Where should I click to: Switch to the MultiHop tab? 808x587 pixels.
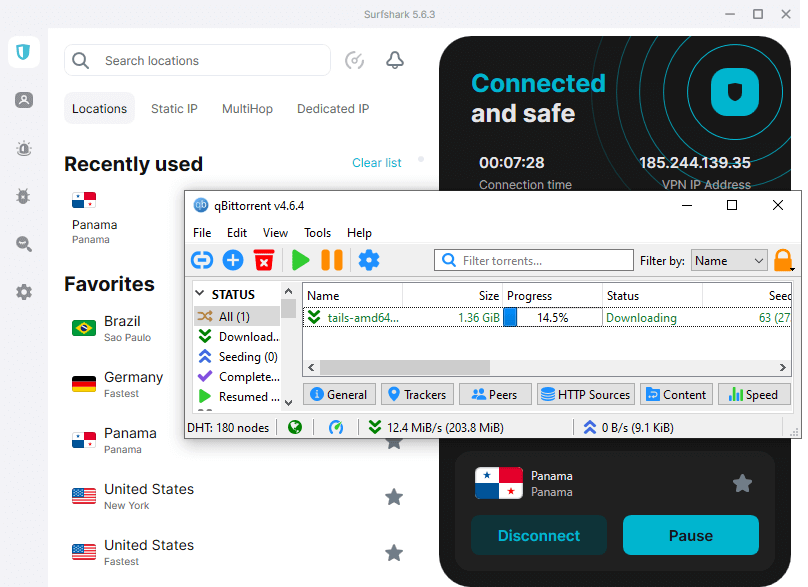point(247,109)
